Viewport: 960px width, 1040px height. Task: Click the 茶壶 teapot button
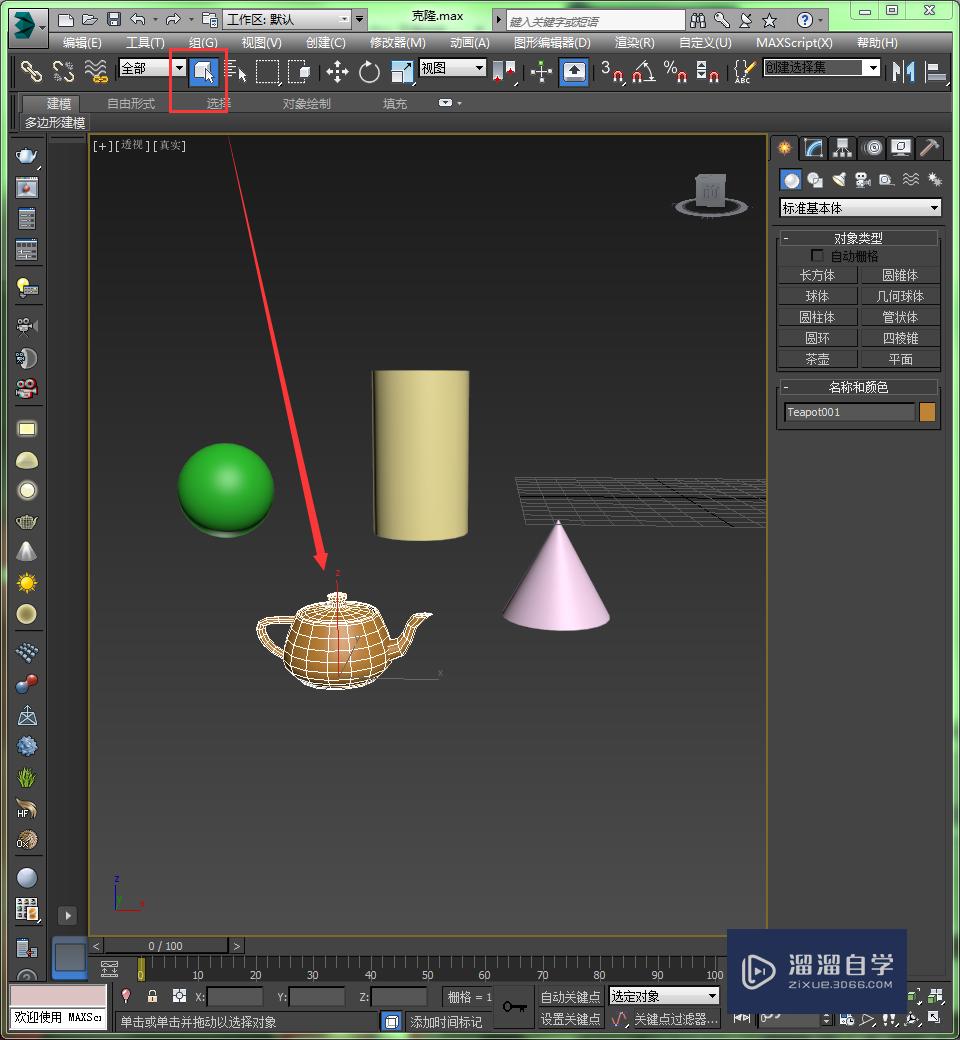click(817, 359)
